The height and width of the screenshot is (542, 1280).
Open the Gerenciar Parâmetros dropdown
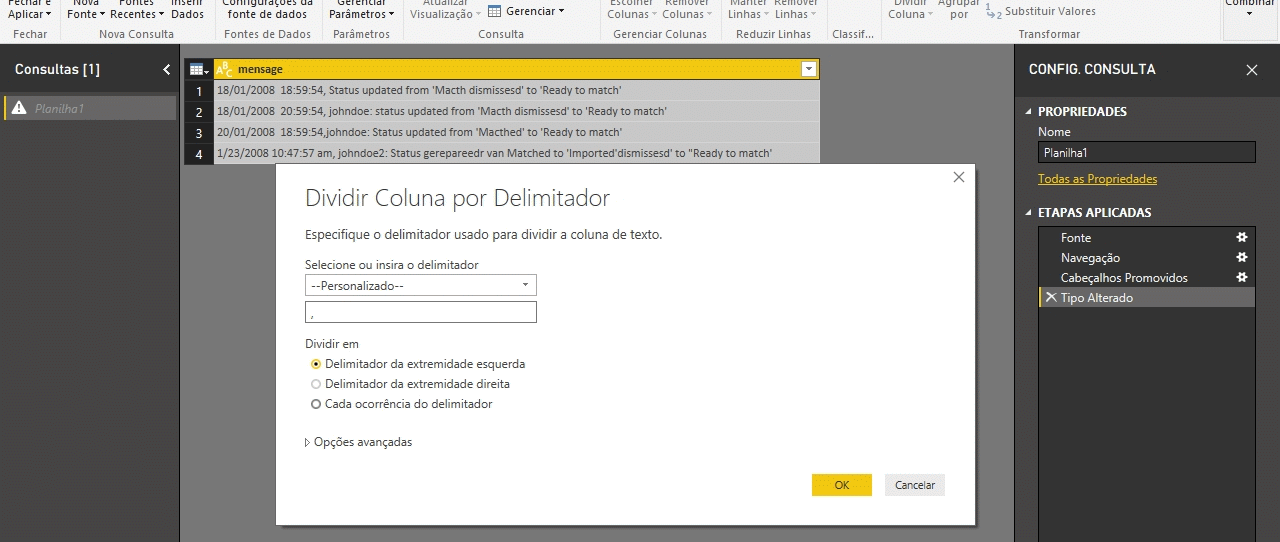pos(361,10)
